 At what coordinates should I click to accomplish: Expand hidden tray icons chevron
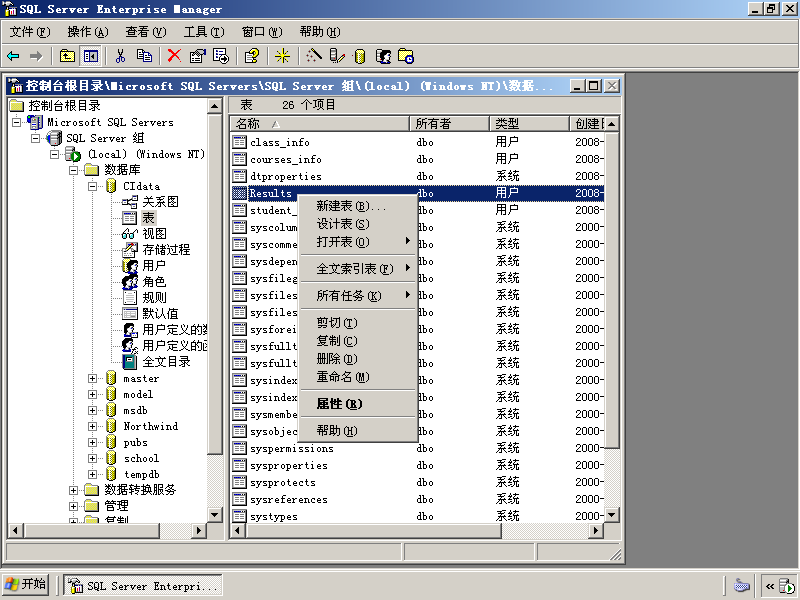(769, 586)
